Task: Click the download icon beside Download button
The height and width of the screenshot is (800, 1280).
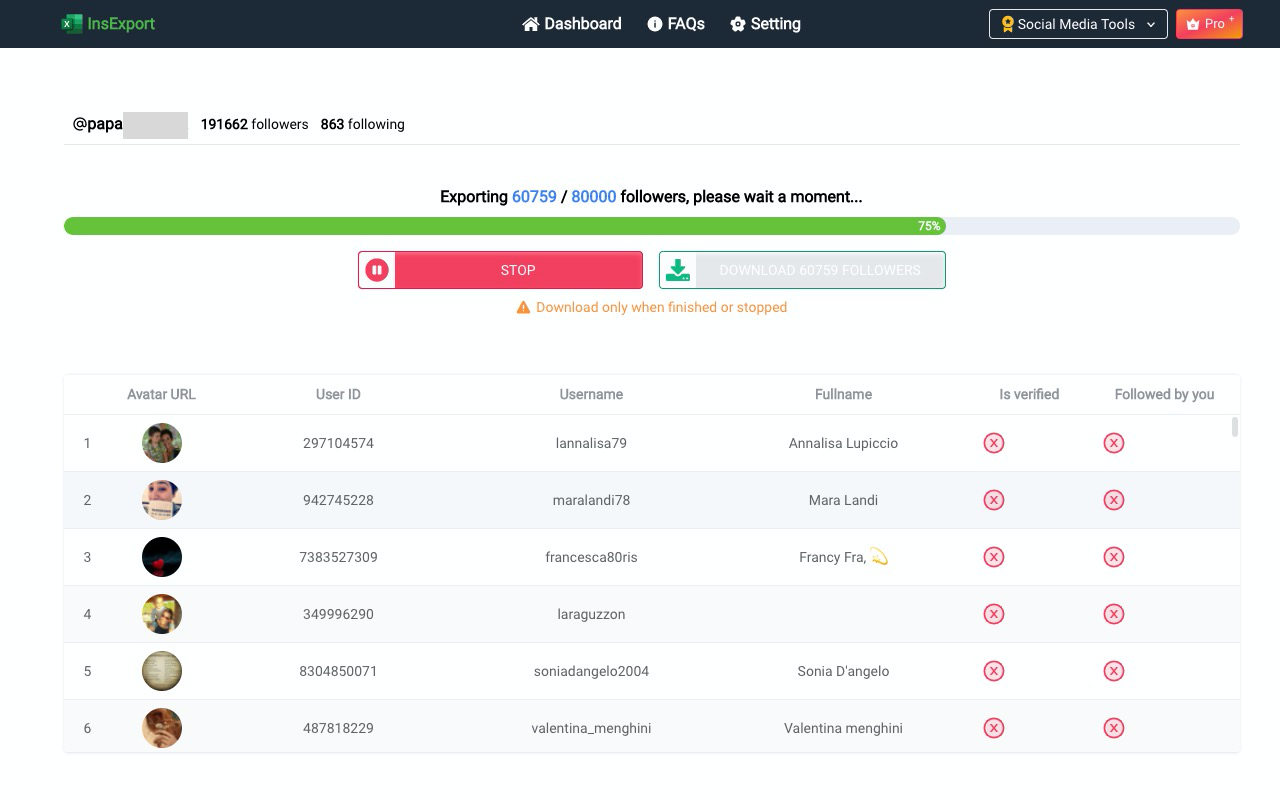Action: coord(678,270)
